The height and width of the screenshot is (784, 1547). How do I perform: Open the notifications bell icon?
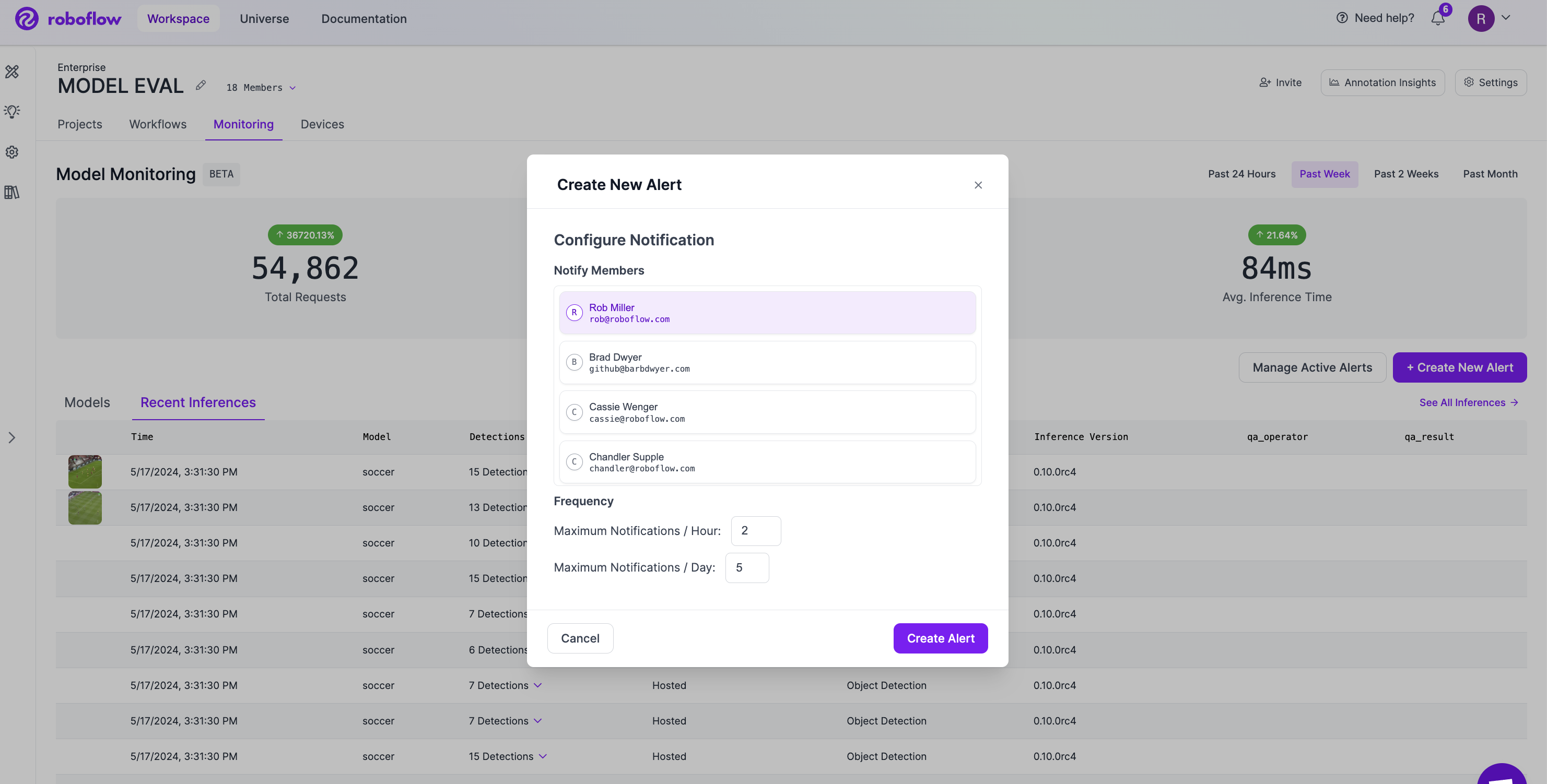1438,18
